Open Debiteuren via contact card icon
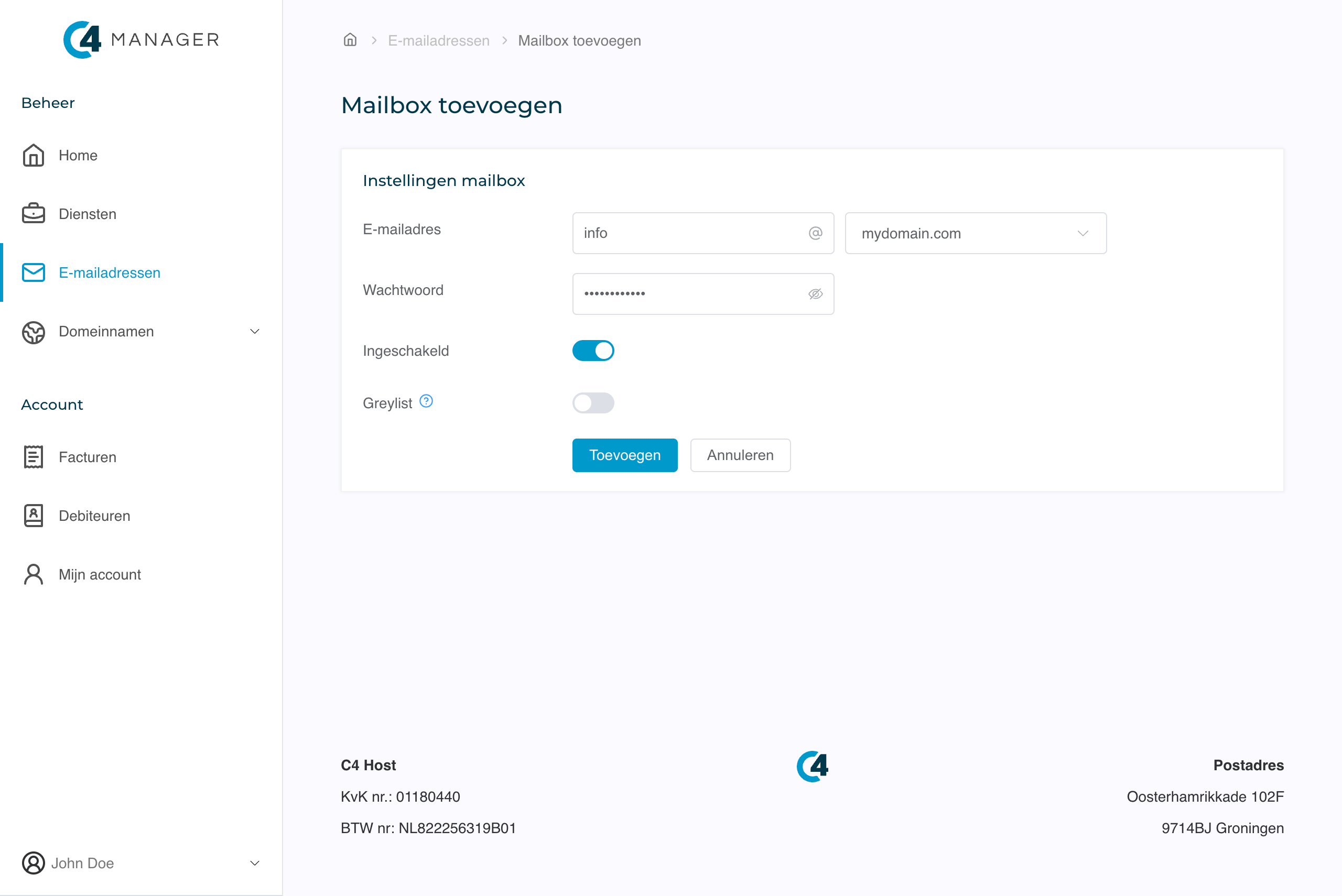1342x896 pixels. tap(33, 516)
